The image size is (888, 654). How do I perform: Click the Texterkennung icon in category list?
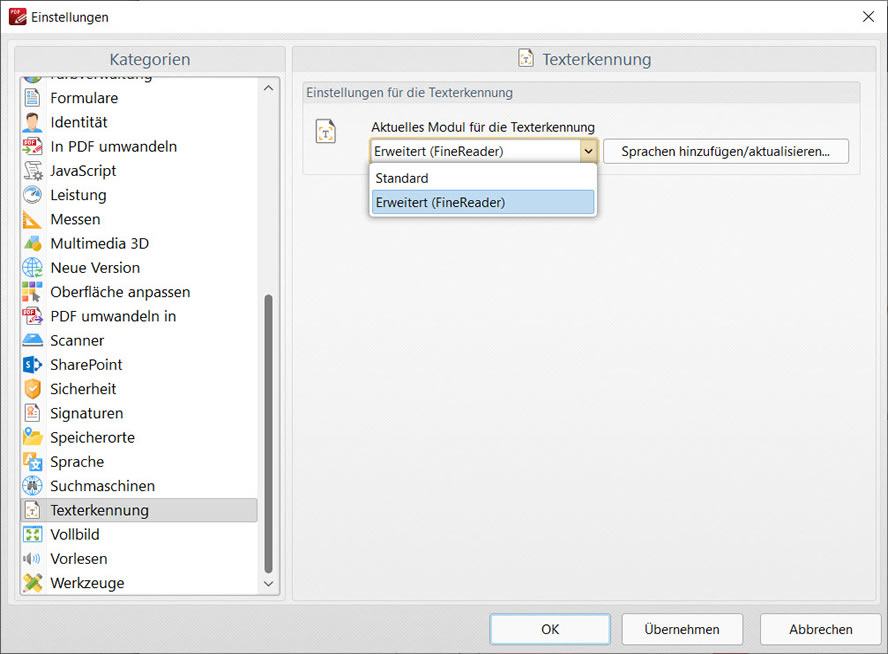tap(32, 510)
